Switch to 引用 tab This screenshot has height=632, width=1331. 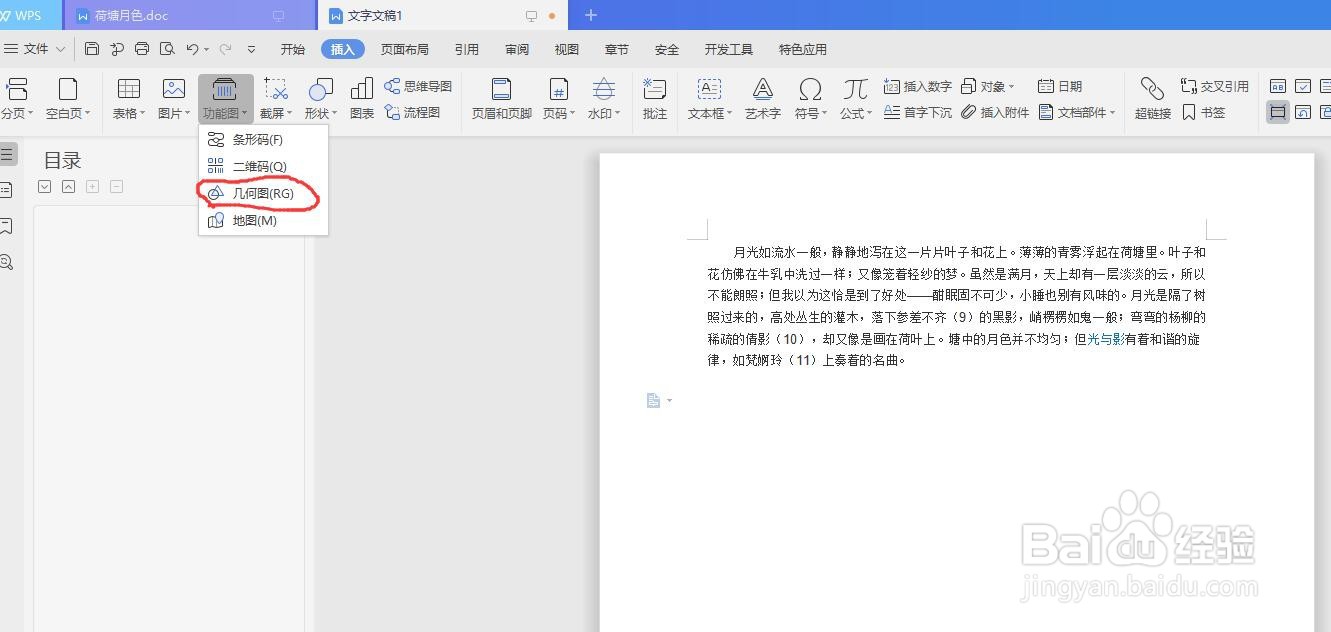click(x=467, y=49)
